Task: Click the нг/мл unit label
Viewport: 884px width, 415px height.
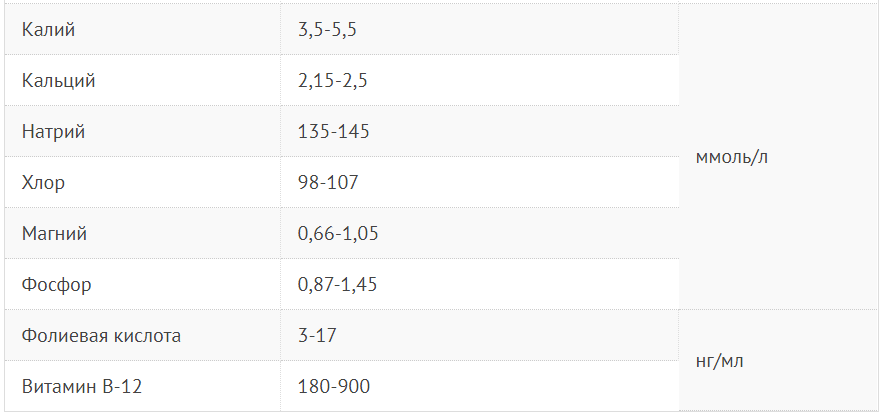Action: tap(719, 360)
